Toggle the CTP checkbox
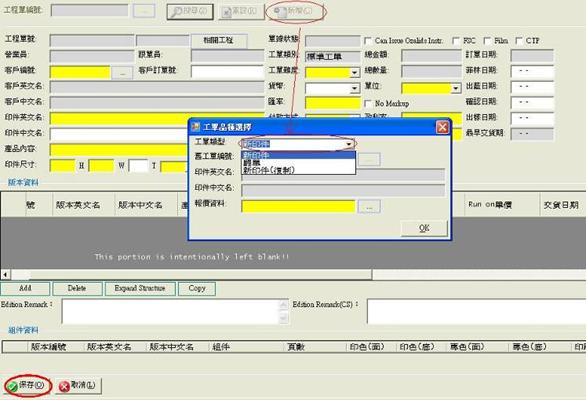Image resolution: width=586 pixels, height=400 pixels. coord(519,41)
